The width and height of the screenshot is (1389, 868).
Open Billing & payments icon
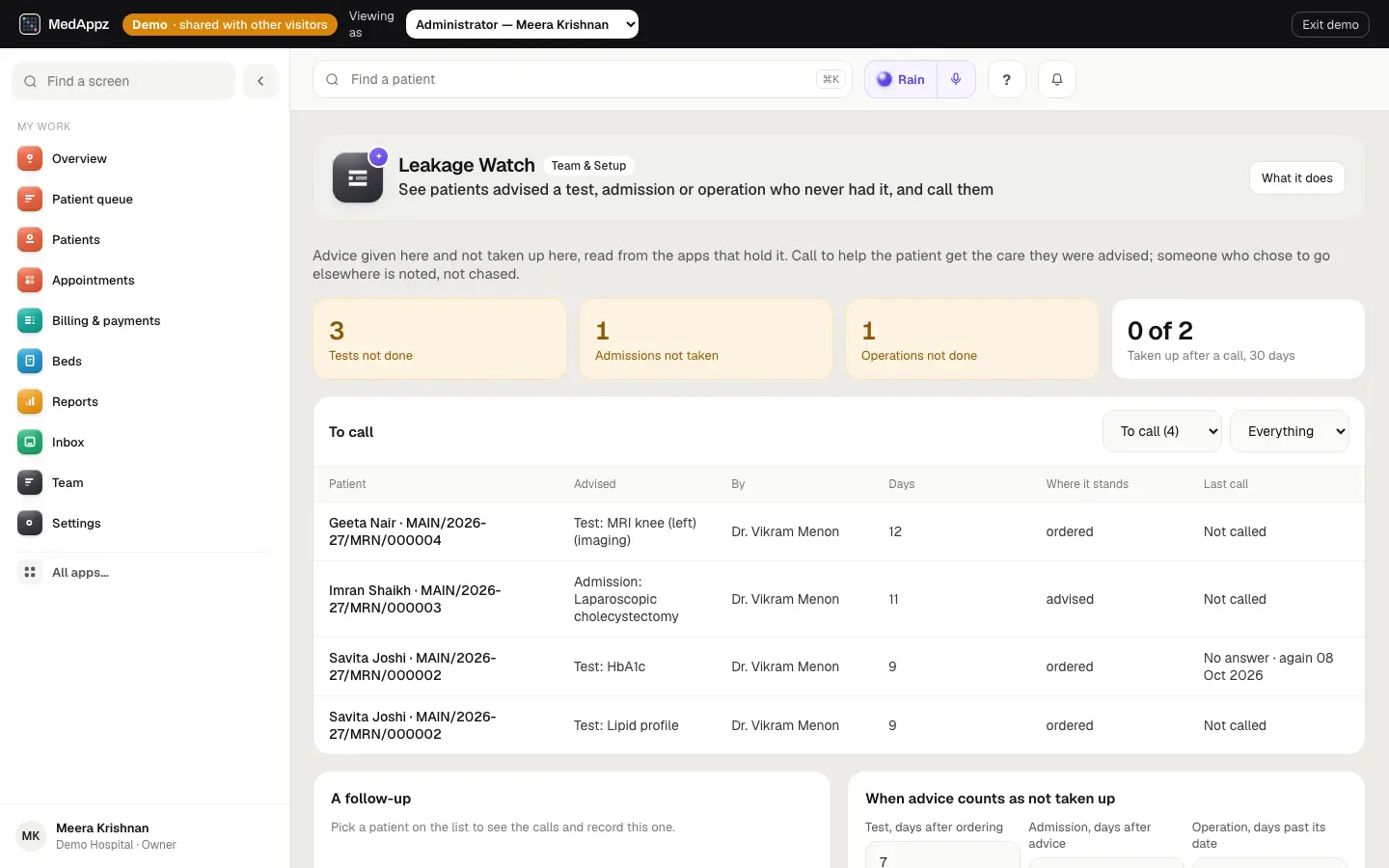point(30,321)
